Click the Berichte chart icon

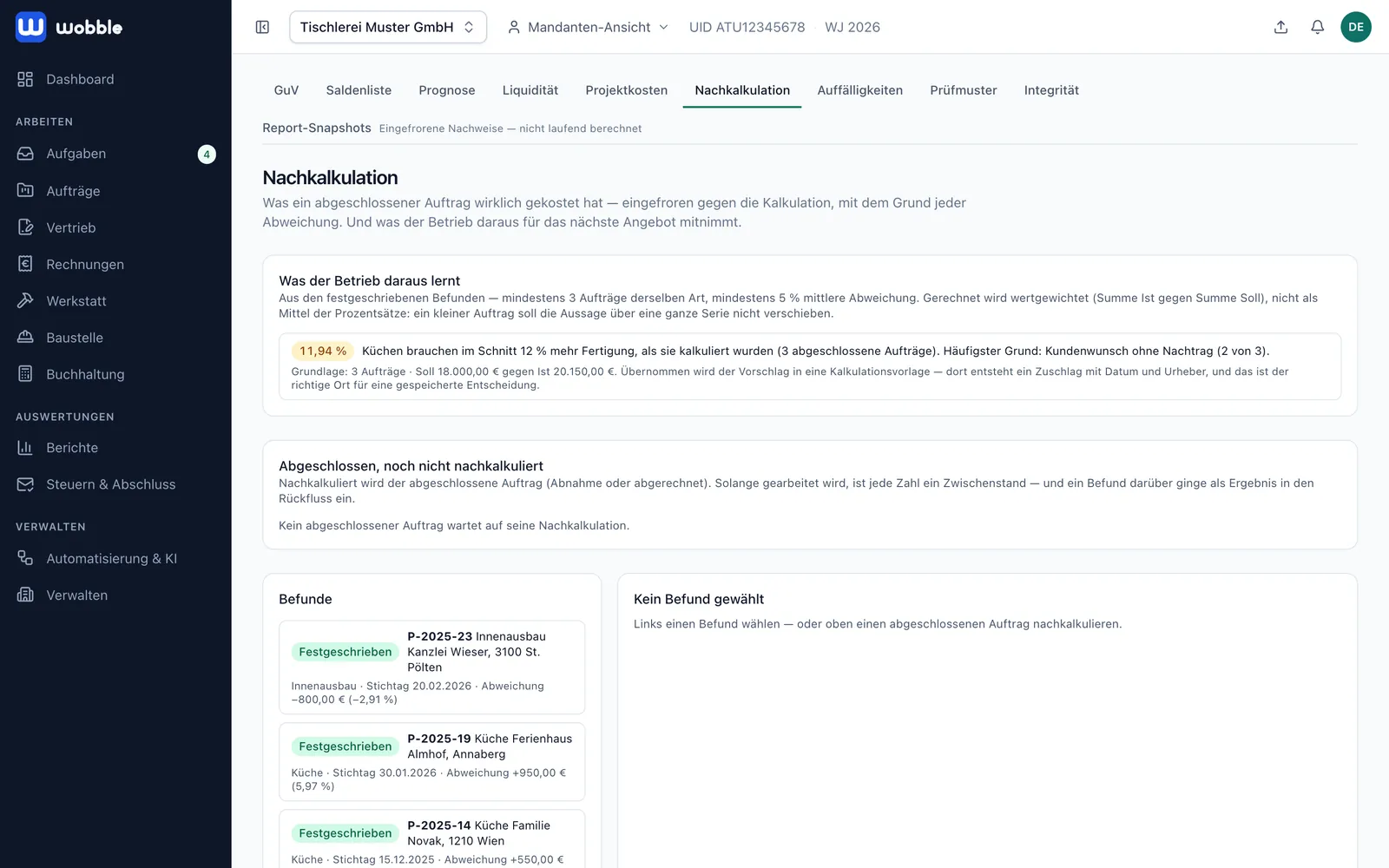click(x=25, y=448)
